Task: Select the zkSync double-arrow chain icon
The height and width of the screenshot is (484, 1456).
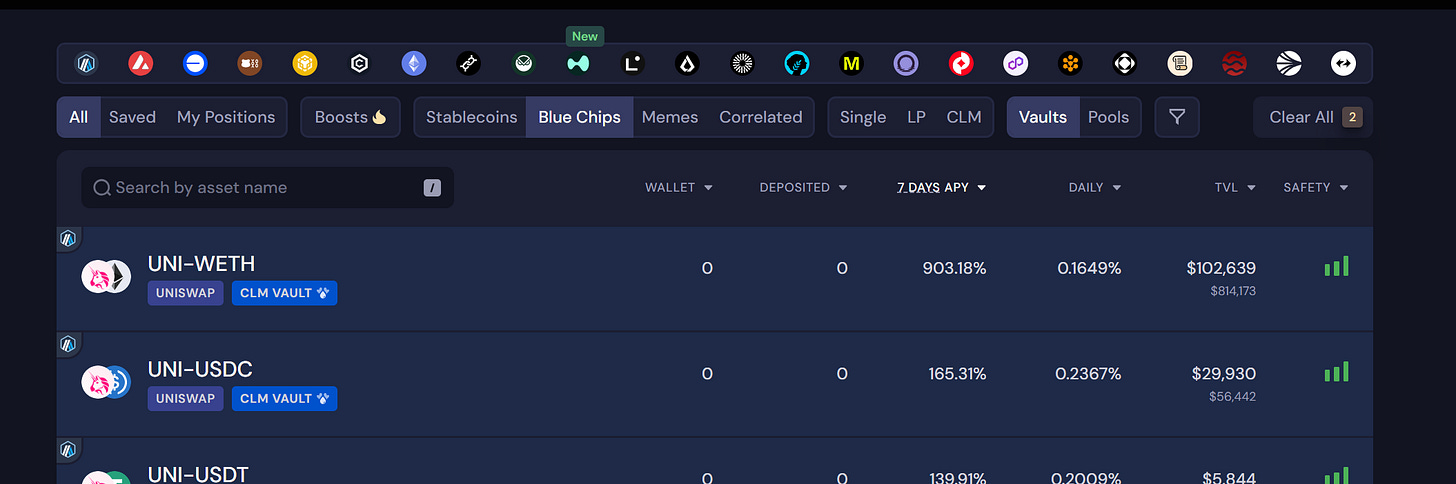Action: click(1343, 64)
